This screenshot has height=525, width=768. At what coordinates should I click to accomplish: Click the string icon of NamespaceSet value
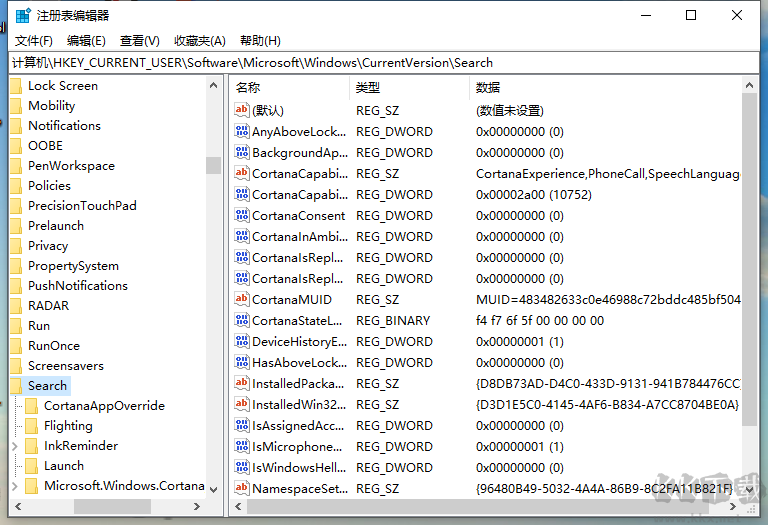tap(241, 488)
